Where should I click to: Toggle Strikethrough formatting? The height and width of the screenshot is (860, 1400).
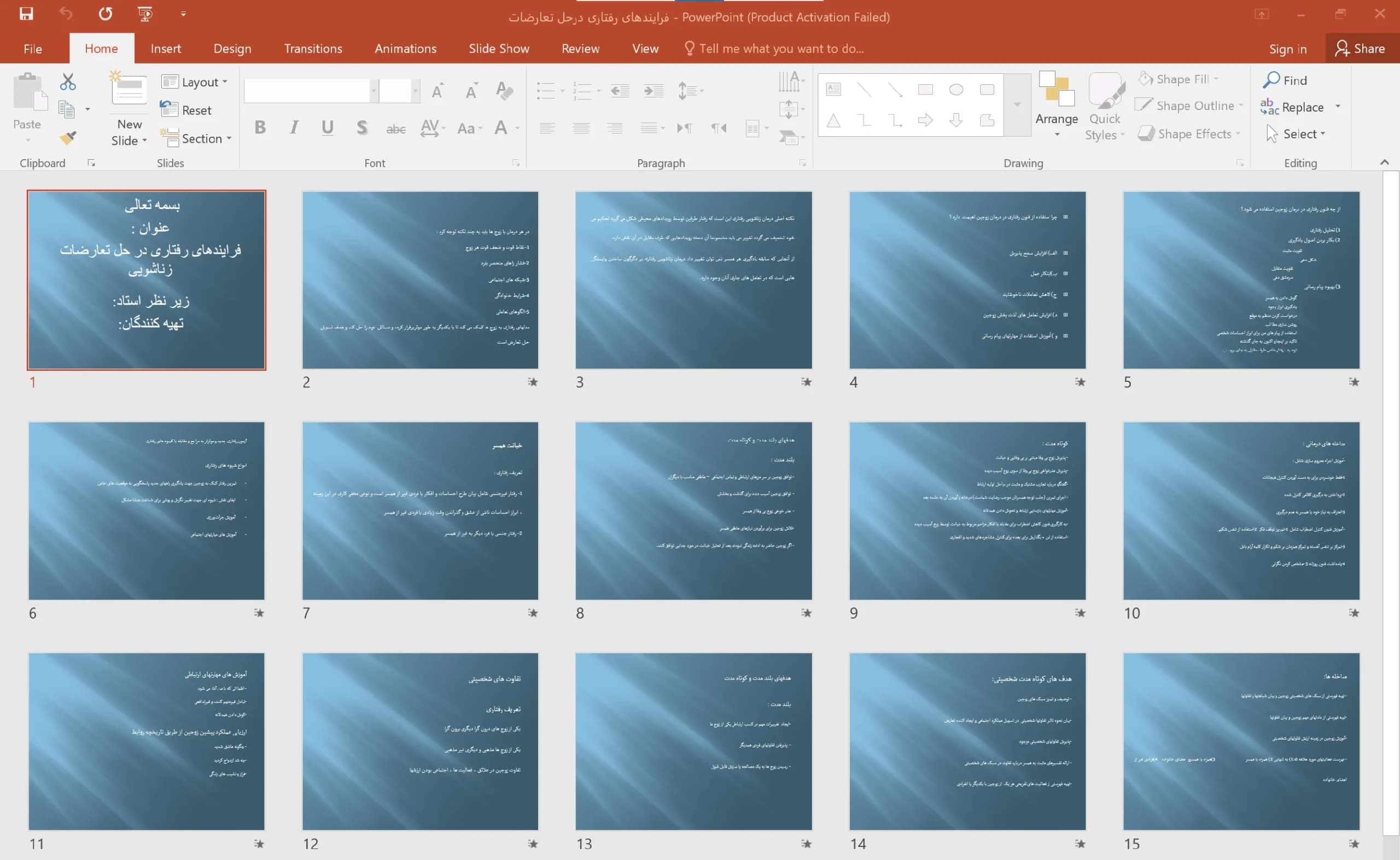[395, 129]
